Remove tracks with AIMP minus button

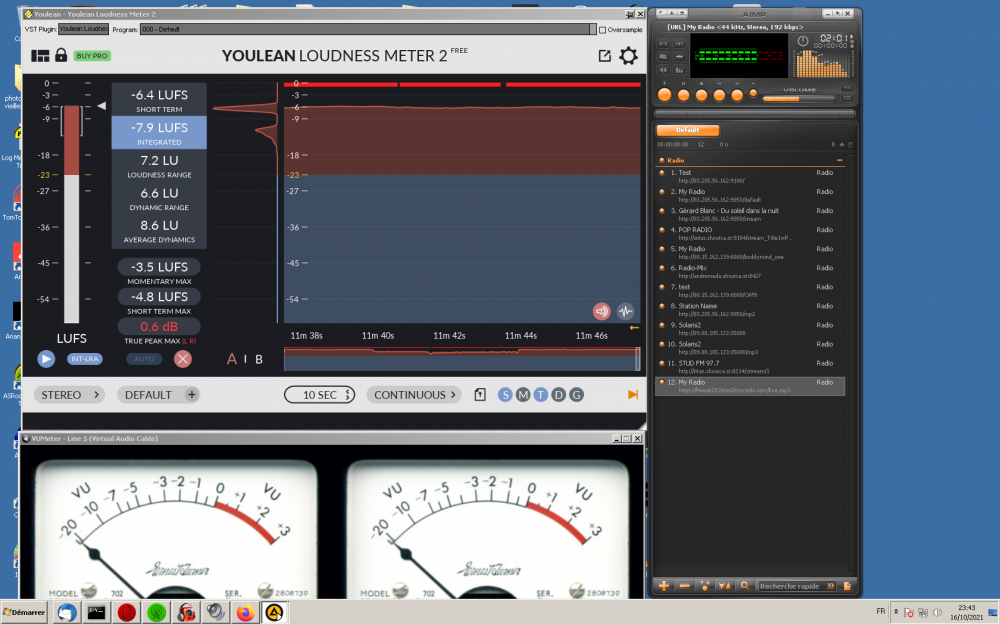[x=684, y=585]
